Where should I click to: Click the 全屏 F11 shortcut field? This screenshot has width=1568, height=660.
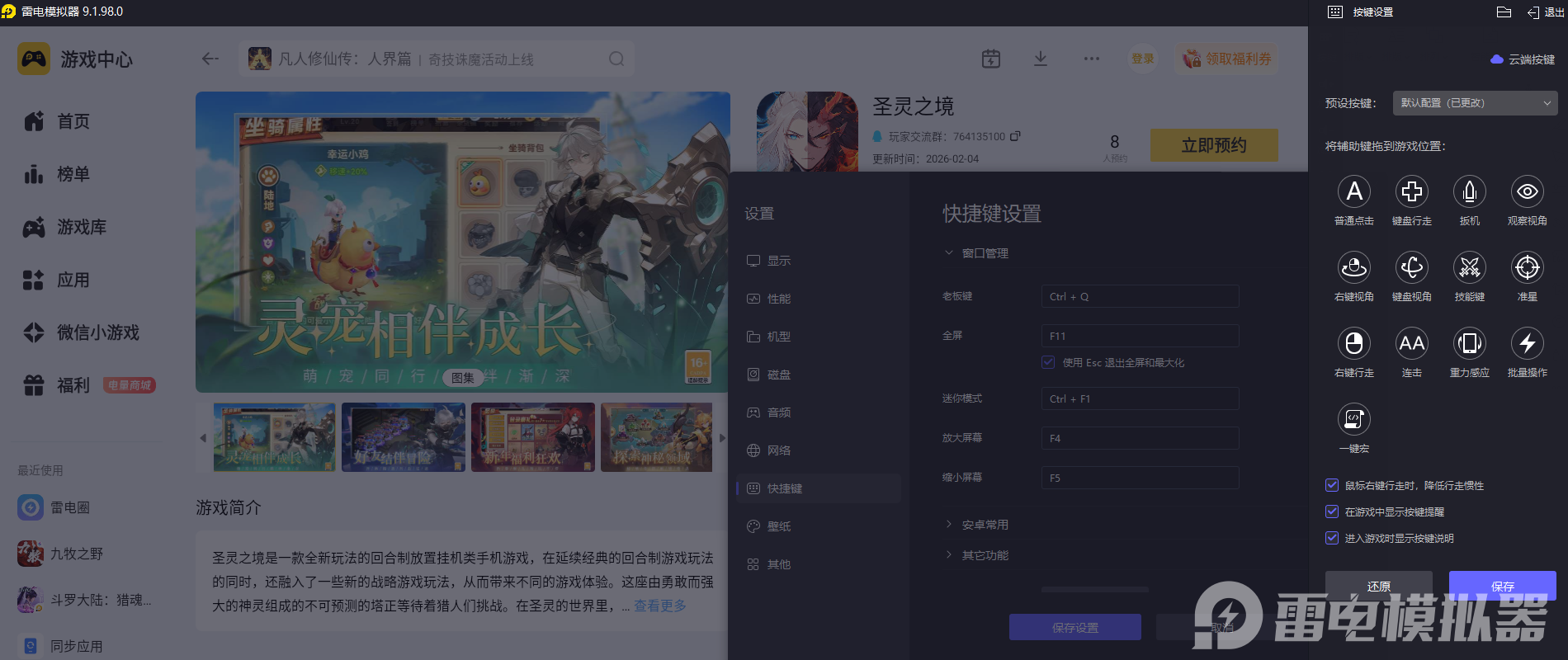[1140, 336]
